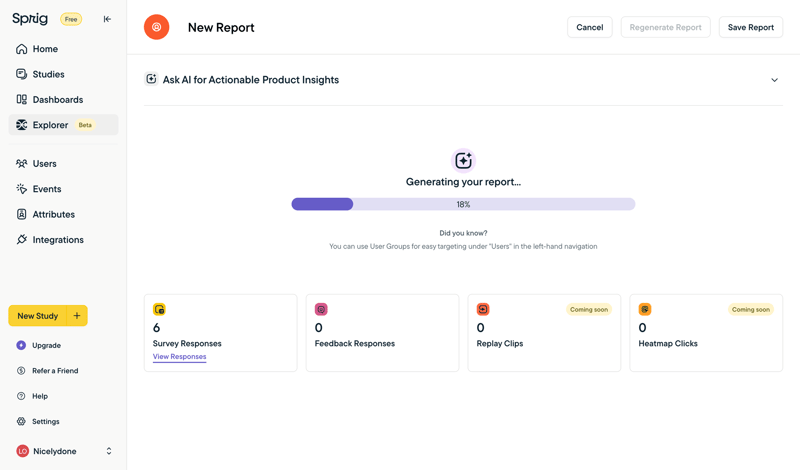Go to Integrations
The image size is (800, 470).
pos(63,239)
